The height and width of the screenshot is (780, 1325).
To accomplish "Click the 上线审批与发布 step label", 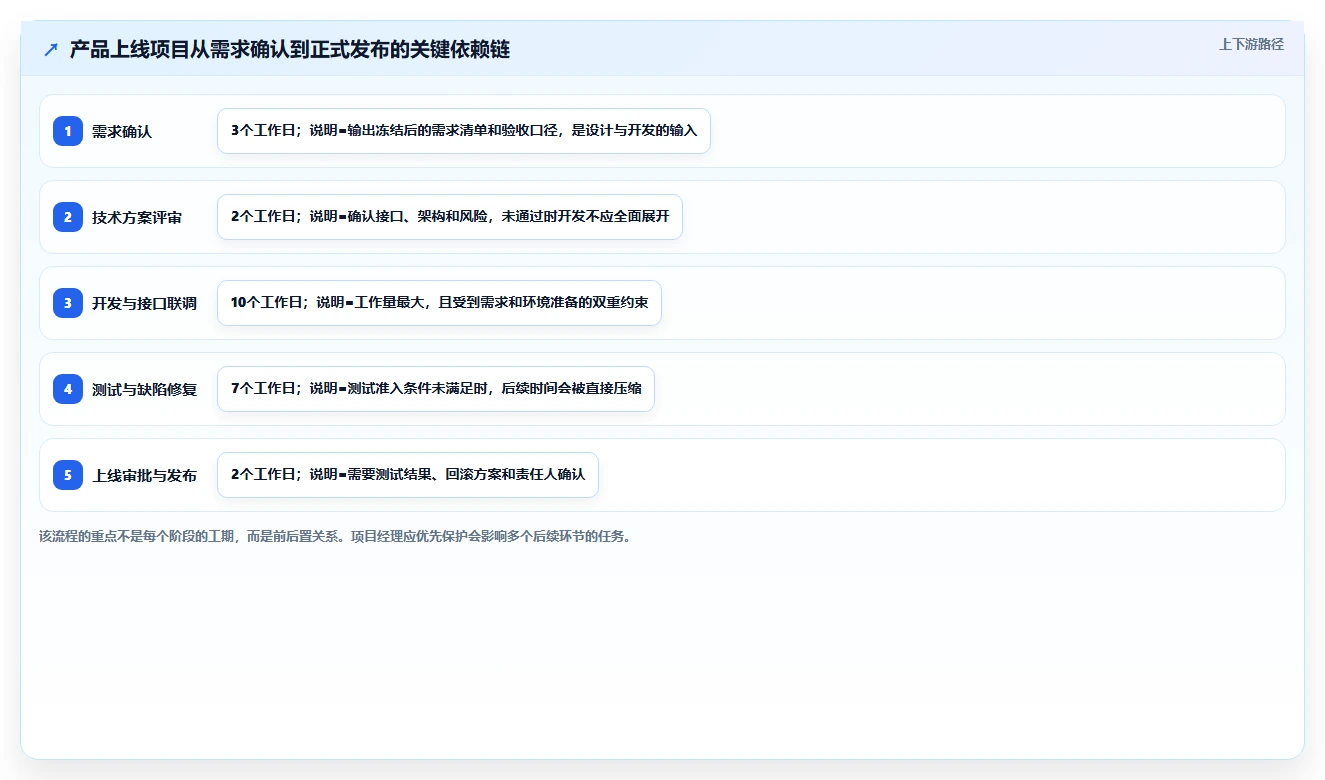I will tap(144, 475).
